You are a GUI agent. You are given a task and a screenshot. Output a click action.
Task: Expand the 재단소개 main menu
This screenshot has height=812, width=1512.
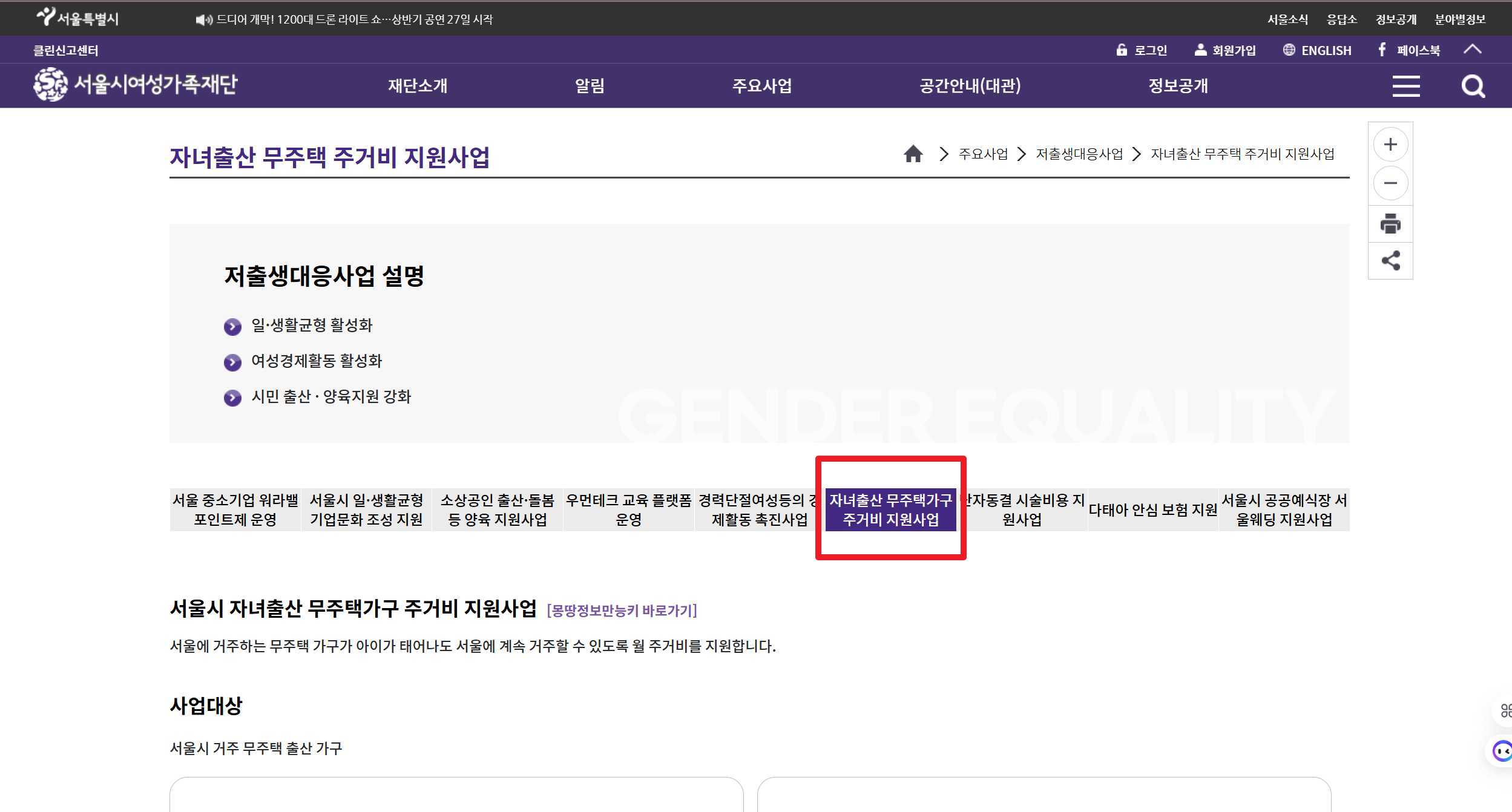(x=418, y=86)
